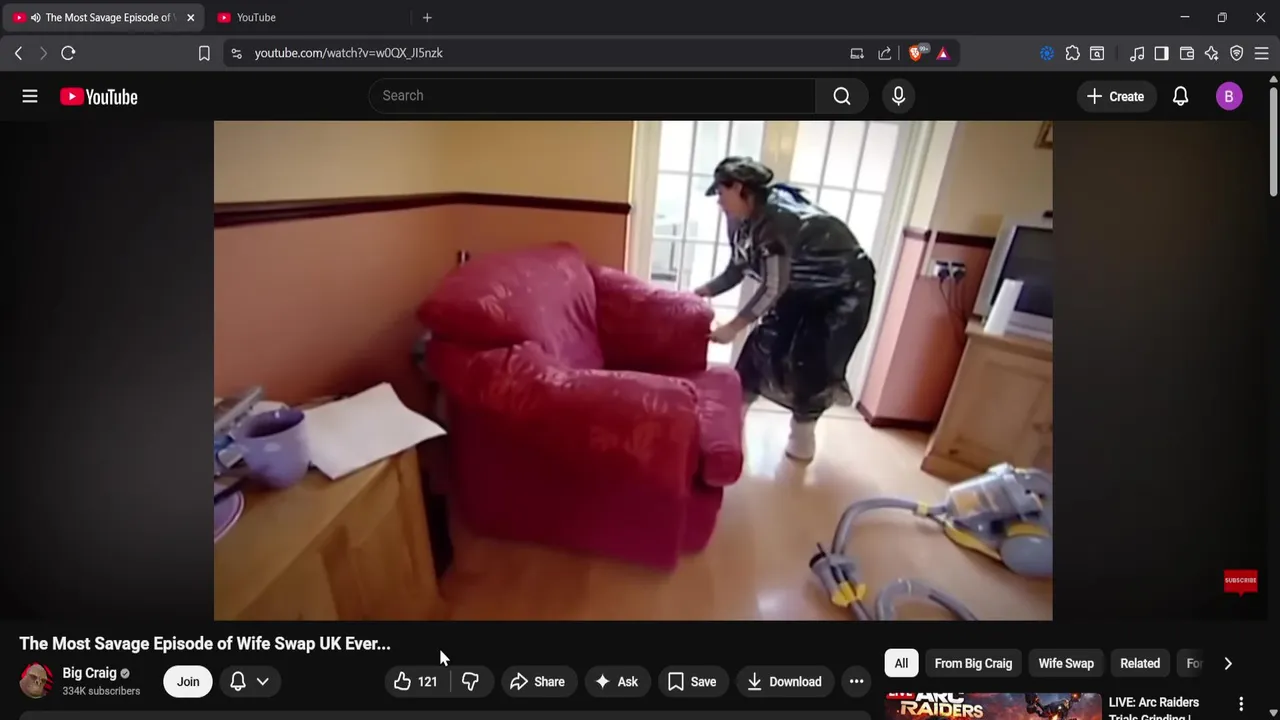Like the video with thumbs up
1280x720 pixels.
416,681
